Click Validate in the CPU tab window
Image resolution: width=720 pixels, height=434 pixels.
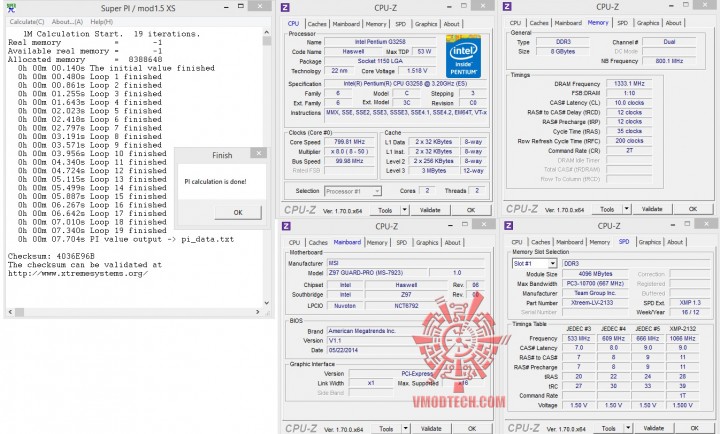pyautogui.click(x=430, y=210)
